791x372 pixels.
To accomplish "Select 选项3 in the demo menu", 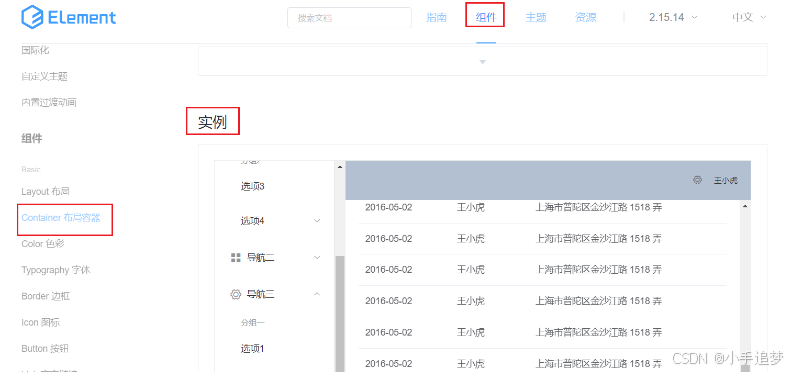I will [253, 187].
